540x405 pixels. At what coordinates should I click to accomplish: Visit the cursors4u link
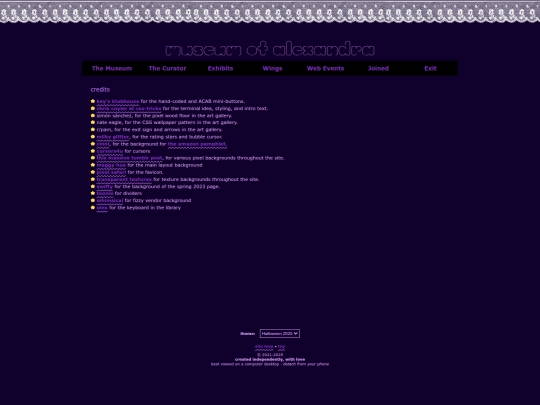click(x=110, y=151)
